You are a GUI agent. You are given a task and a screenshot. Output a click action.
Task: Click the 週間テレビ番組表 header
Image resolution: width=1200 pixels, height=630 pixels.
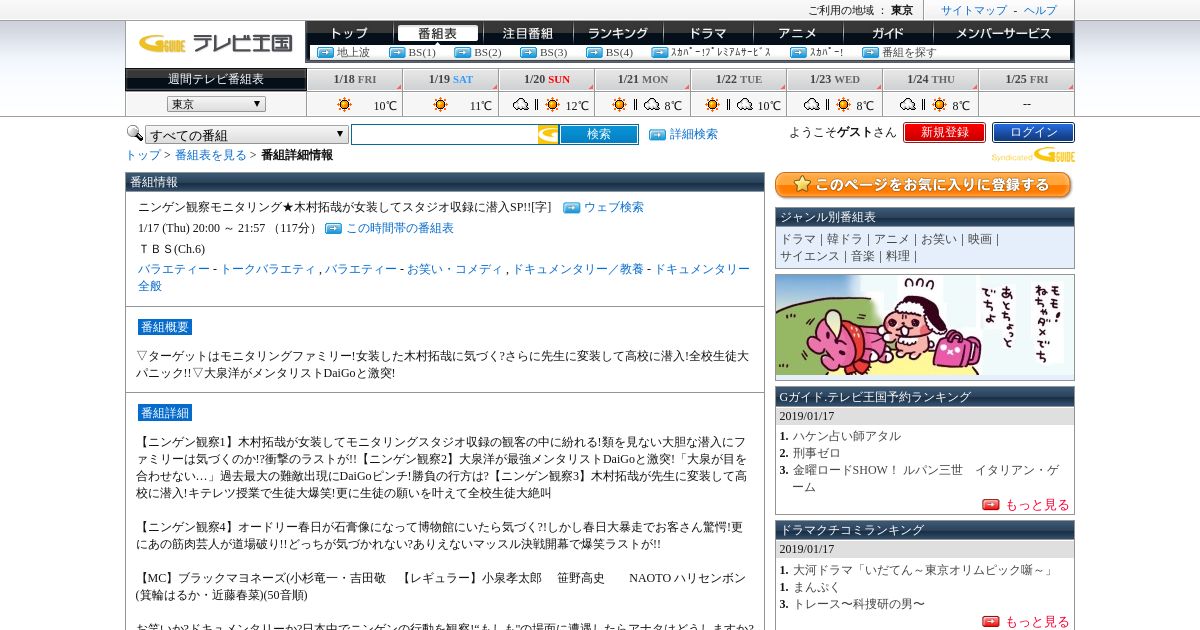coord(216,79)
